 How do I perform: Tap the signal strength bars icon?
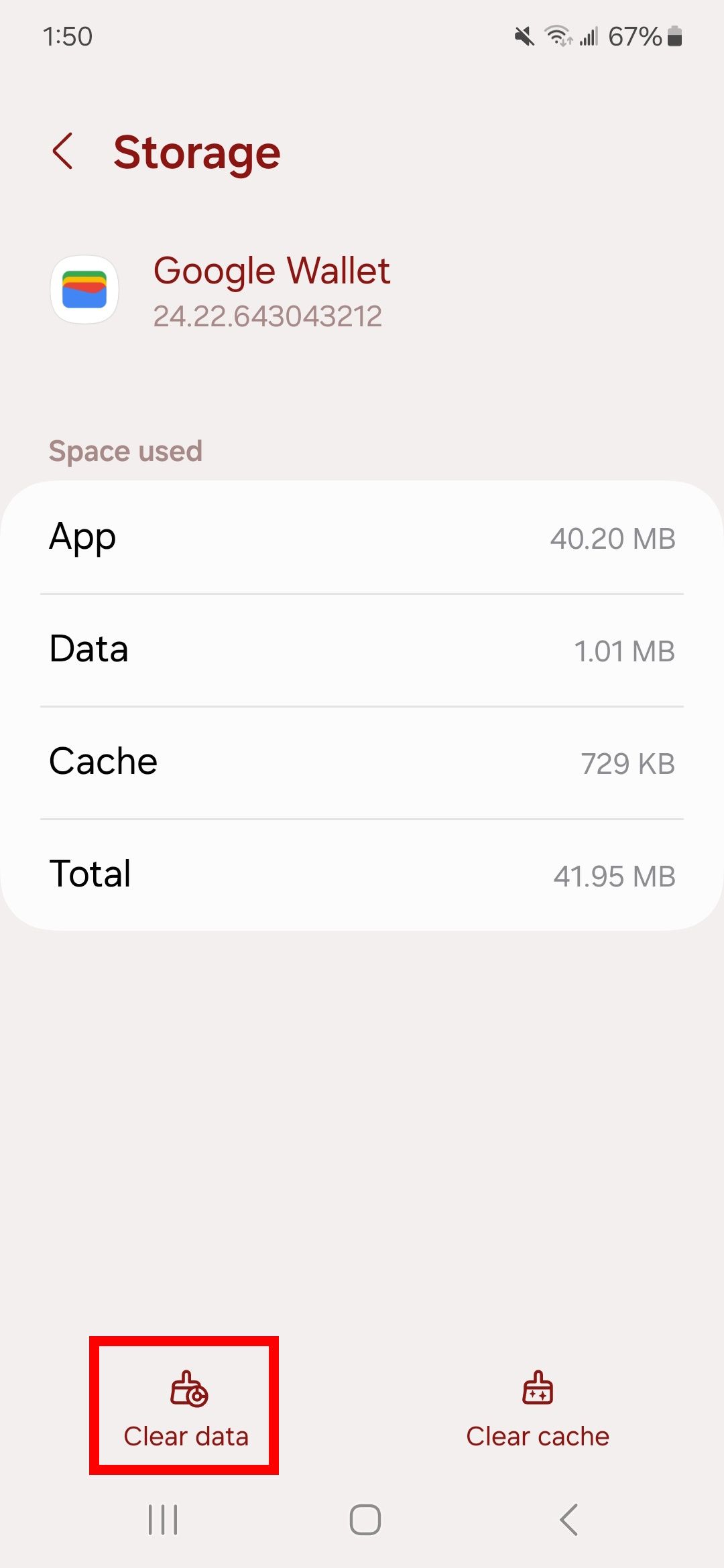point(589,36)
